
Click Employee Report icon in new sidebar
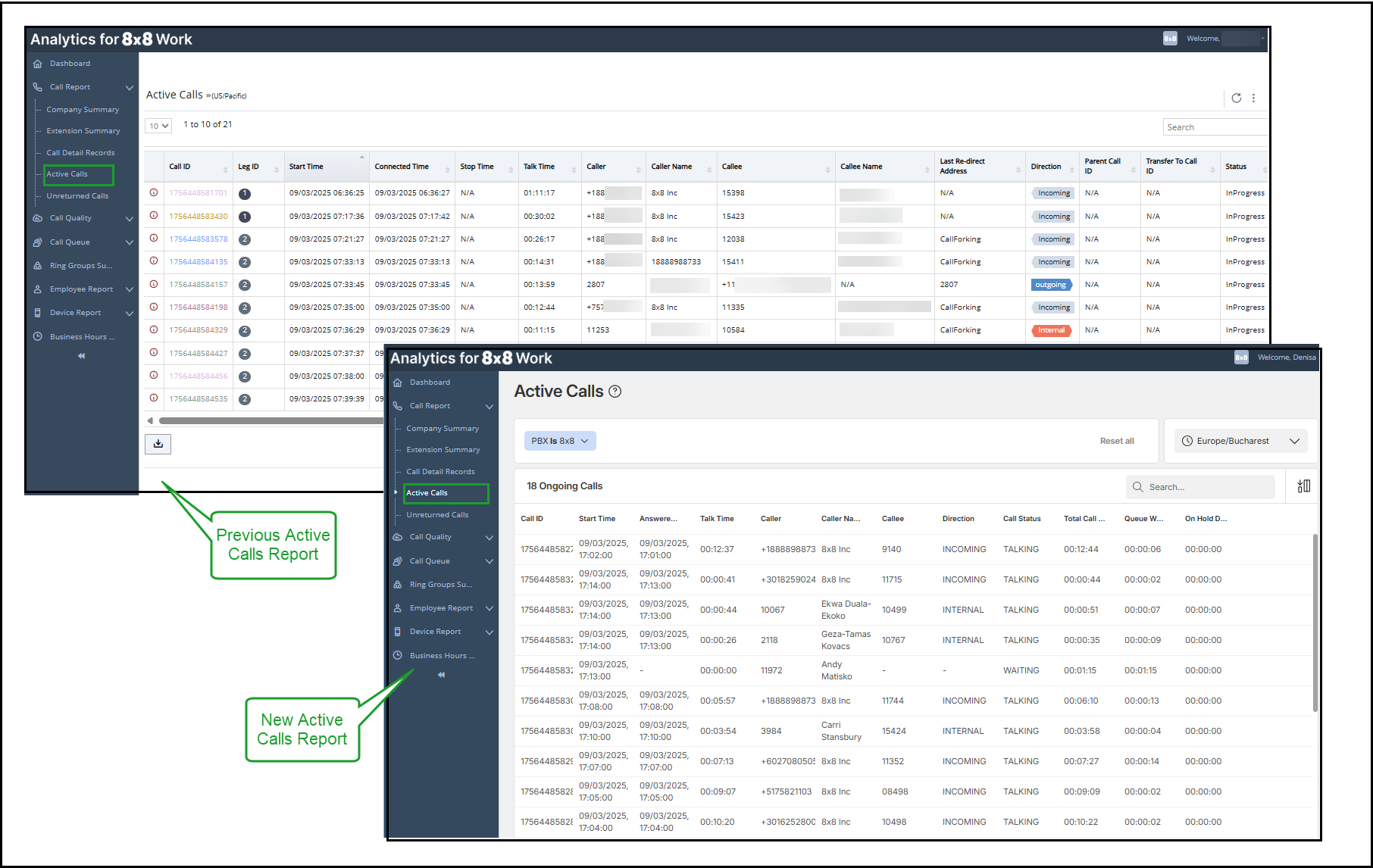pos(398,608)
